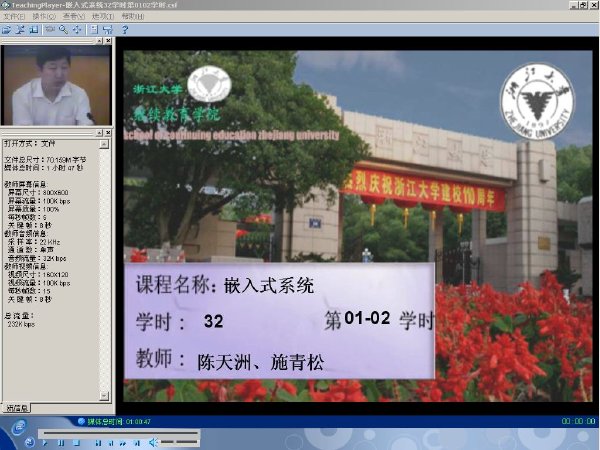Click the skip to next button
The image size is (600, 450).
point(137,443)
